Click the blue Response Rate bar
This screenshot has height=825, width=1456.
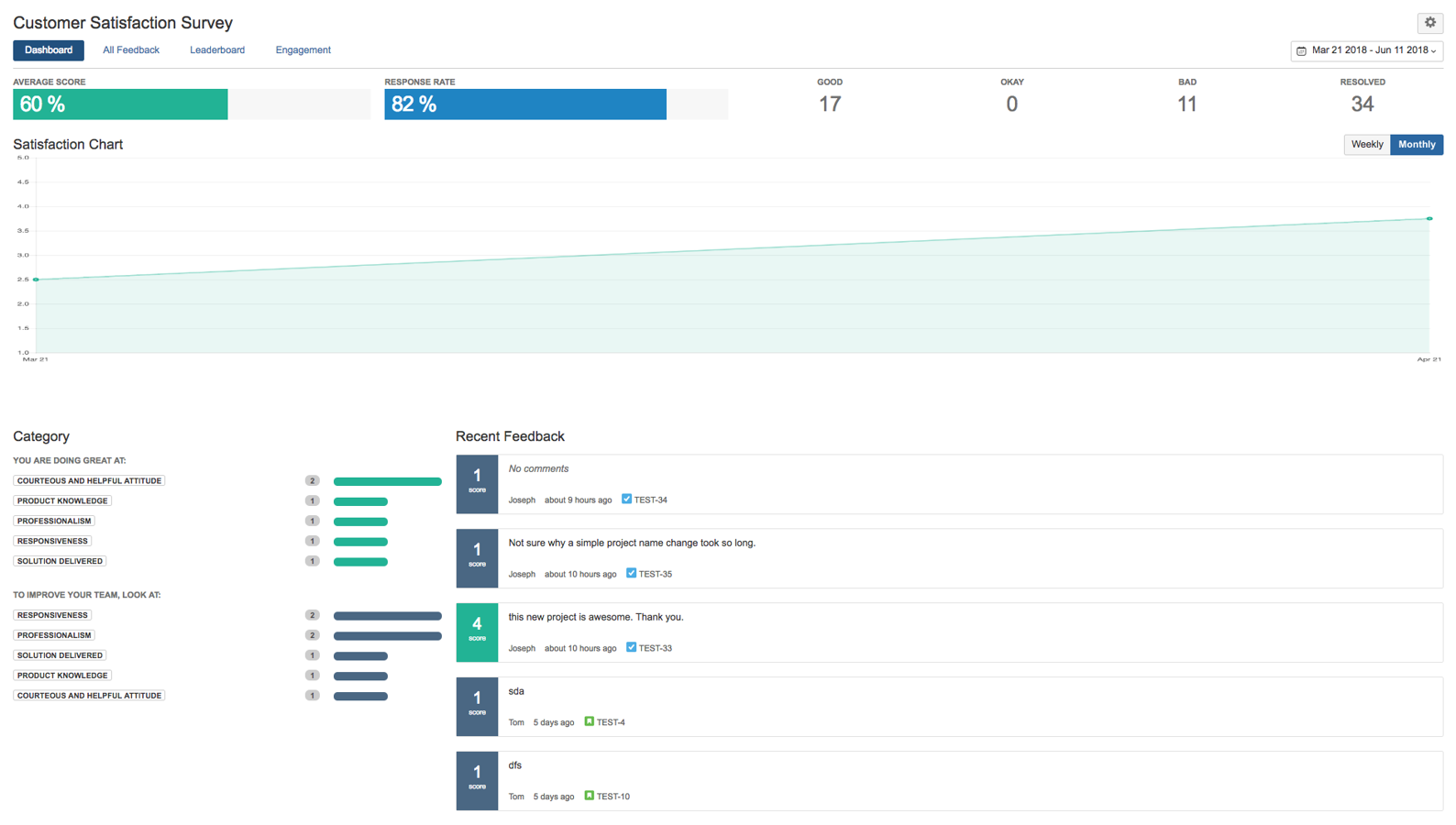click(524, 104)
